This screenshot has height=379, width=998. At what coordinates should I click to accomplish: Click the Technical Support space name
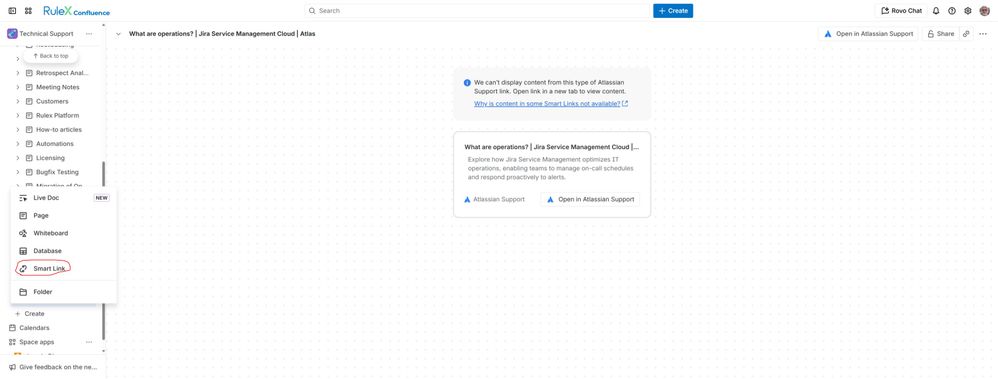[46, 34]
